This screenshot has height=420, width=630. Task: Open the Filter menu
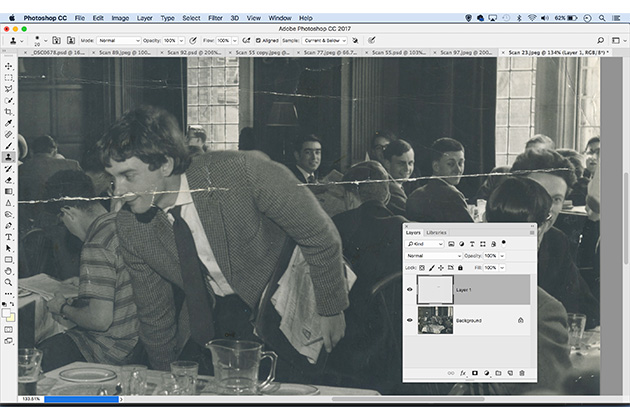click(x=215, y=18)
